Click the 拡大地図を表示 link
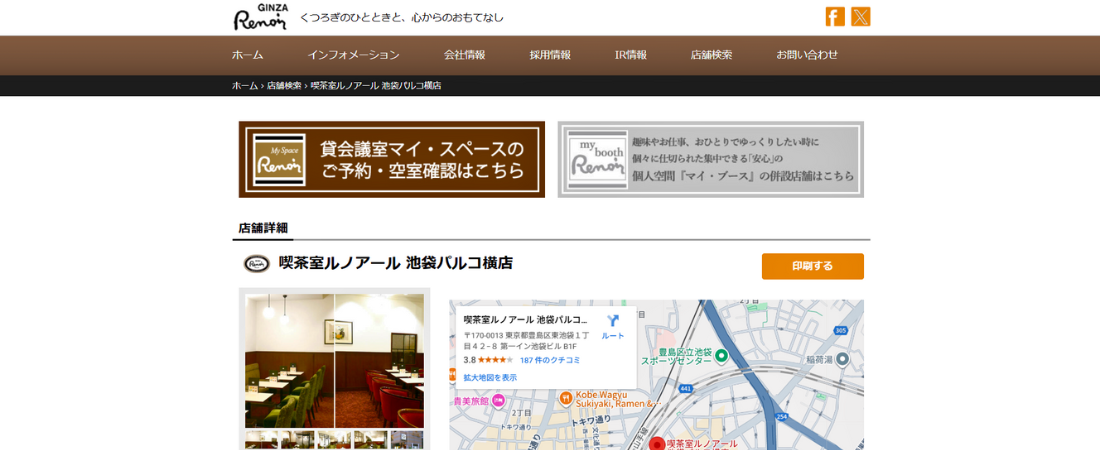Image resolution: width=1100 pixels, height=450 pixels. pos(490,377)
